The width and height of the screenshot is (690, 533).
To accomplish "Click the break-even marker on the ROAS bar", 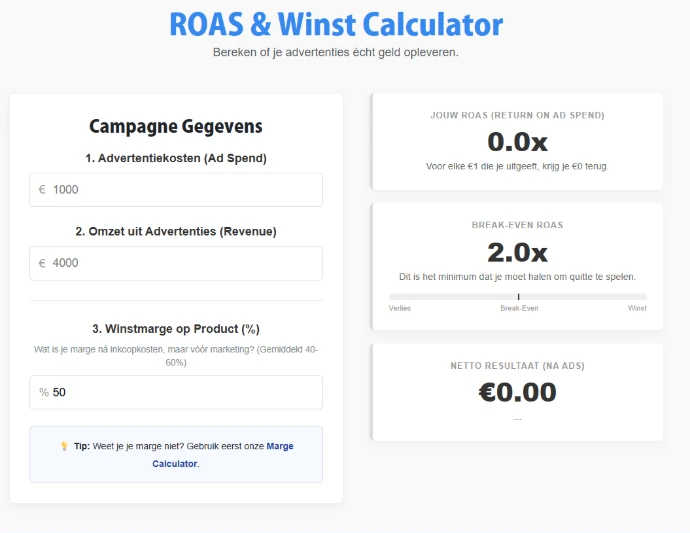I will click(518, 296).
